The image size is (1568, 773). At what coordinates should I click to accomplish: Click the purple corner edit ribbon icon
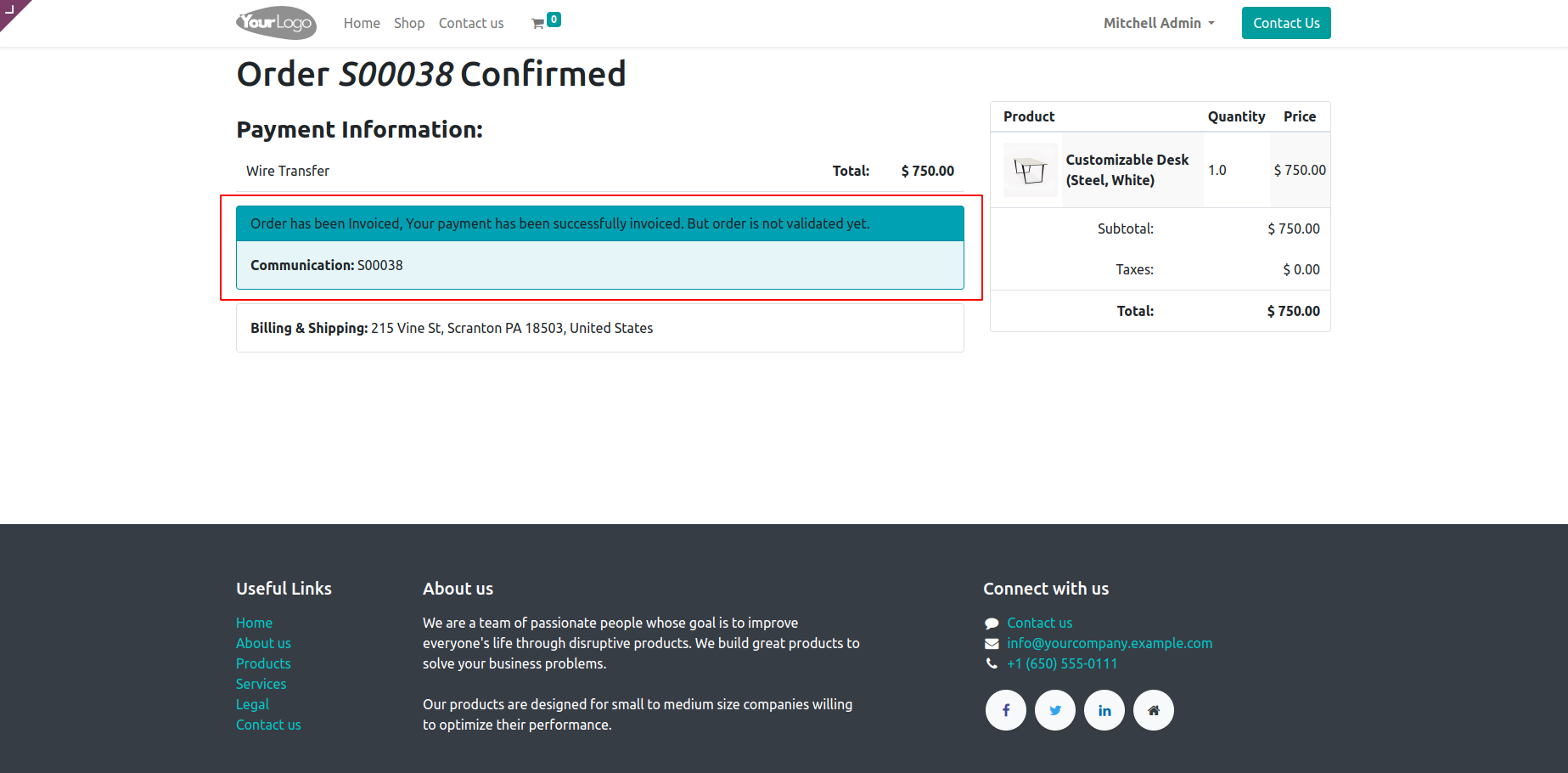click(x=10, y=9)
